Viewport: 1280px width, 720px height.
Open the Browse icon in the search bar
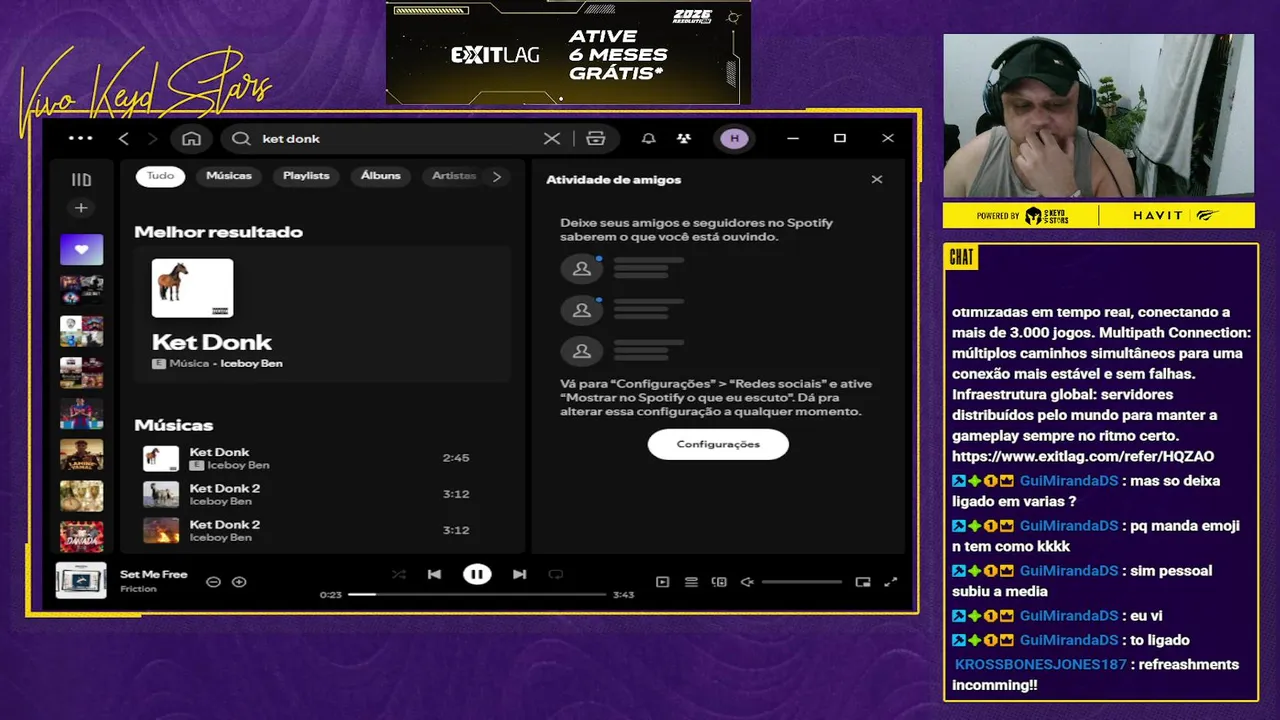coord(596,139)
